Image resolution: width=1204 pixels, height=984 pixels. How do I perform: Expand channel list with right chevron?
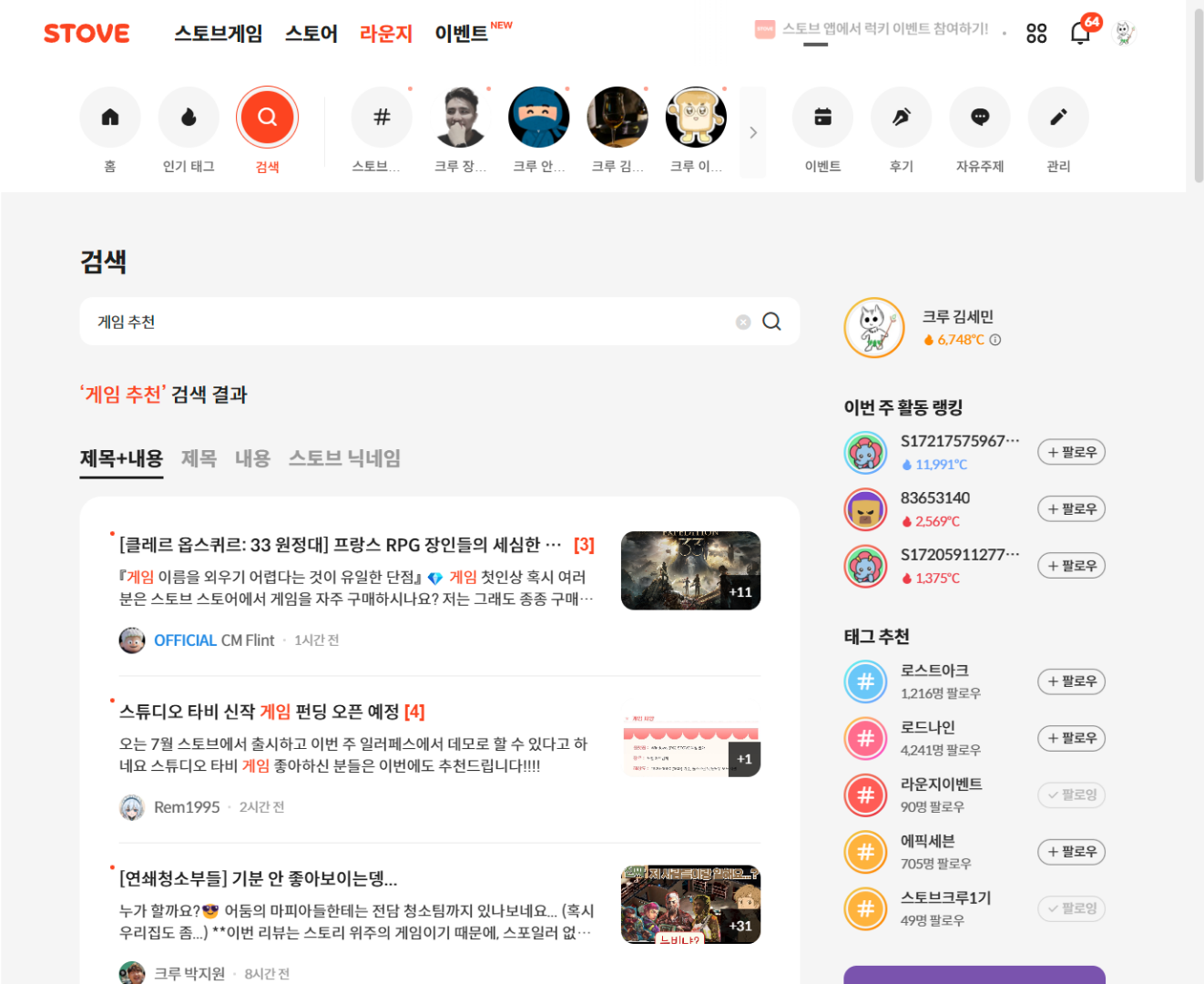(x=753, y=133)
